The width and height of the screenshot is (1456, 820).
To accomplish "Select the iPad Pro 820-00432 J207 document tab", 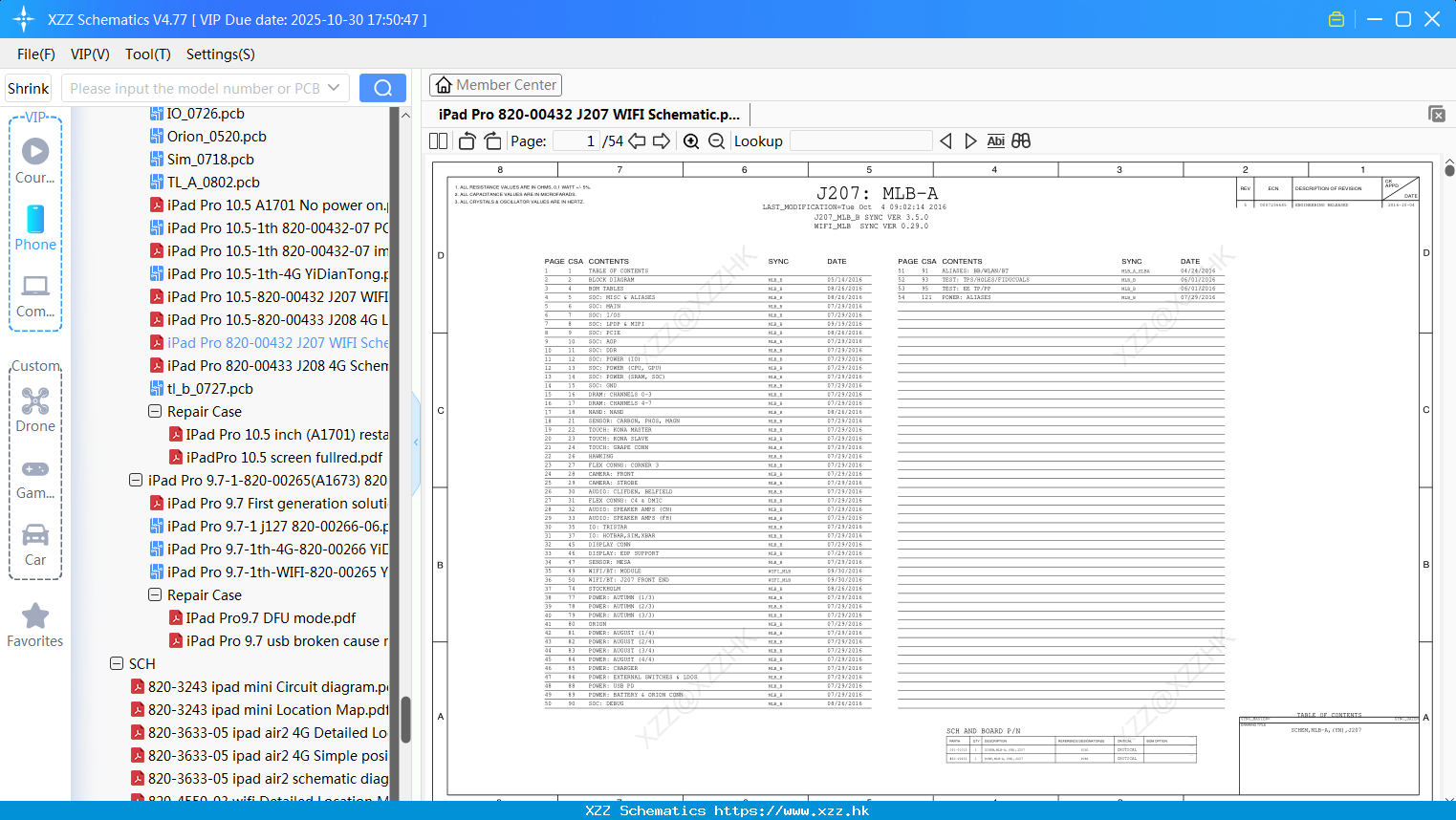I will coord(589,114).
